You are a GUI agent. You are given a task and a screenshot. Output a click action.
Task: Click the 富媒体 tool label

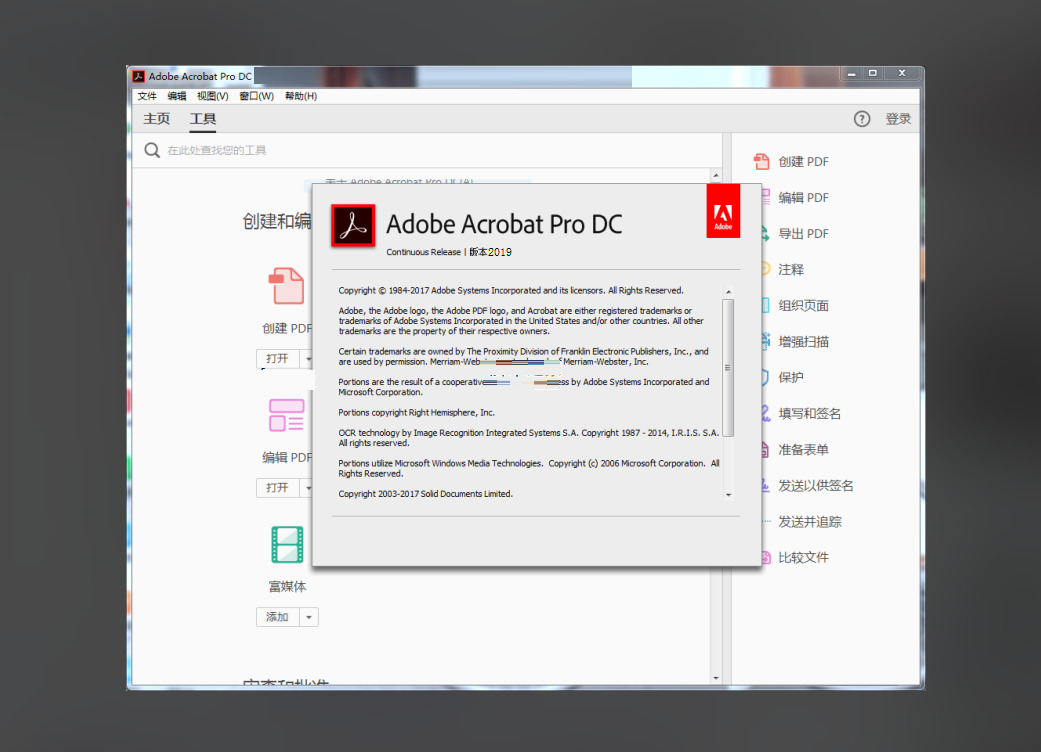287,587
